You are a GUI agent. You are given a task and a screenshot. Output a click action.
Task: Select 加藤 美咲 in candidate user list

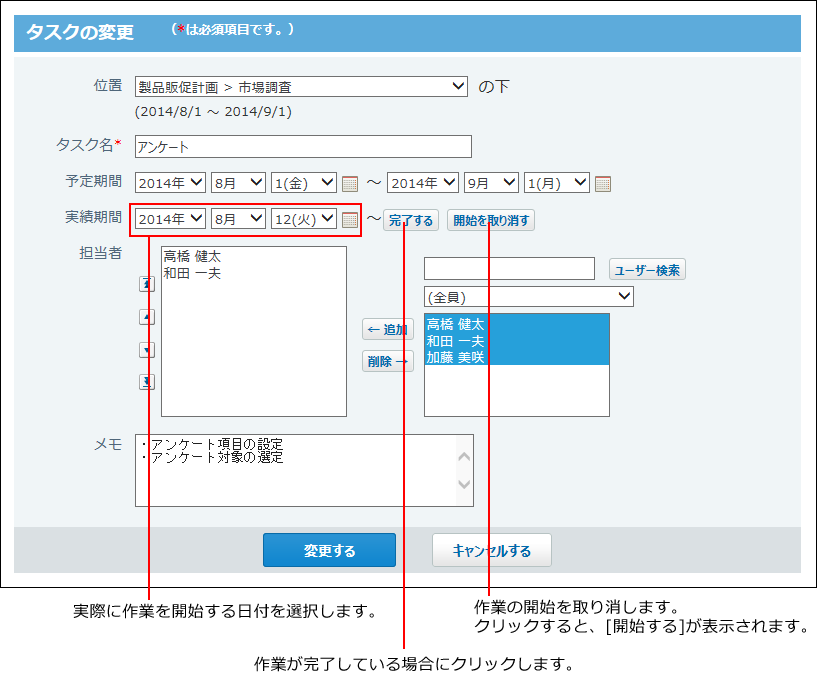tap(517, 357)
